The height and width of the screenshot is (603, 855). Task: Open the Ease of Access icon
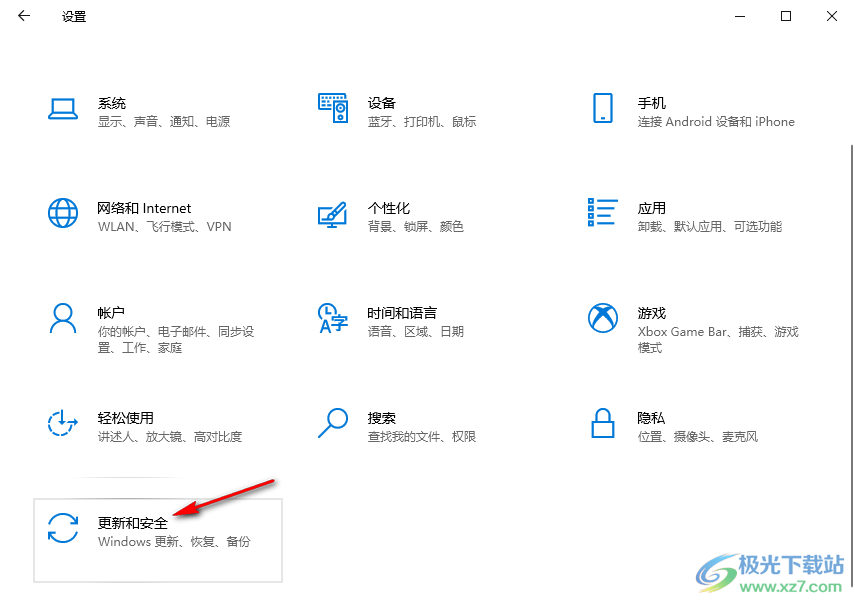coord(63,423)
